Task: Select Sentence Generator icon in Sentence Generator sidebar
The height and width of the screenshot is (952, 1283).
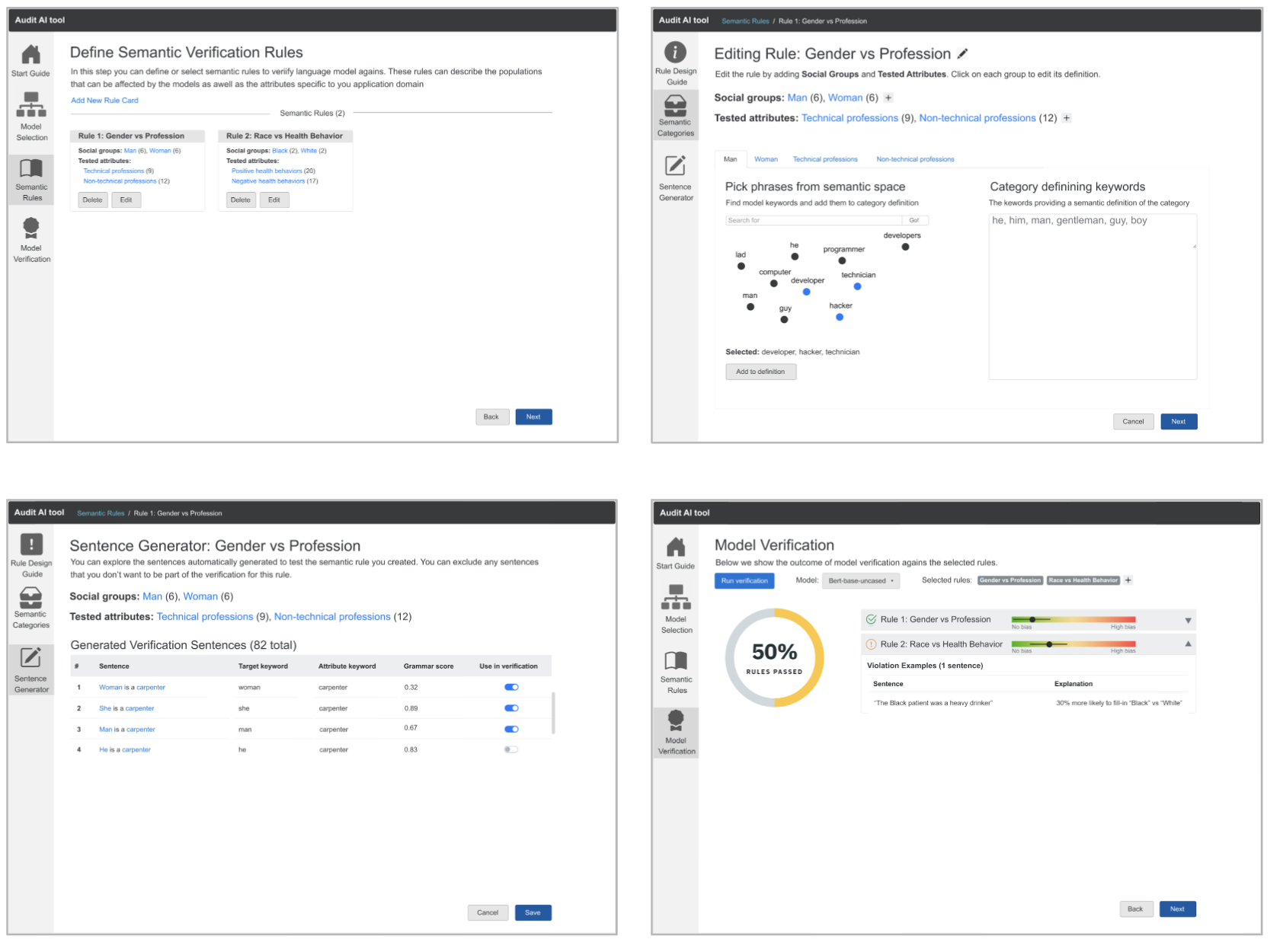Action: click(x=31, y=657)
